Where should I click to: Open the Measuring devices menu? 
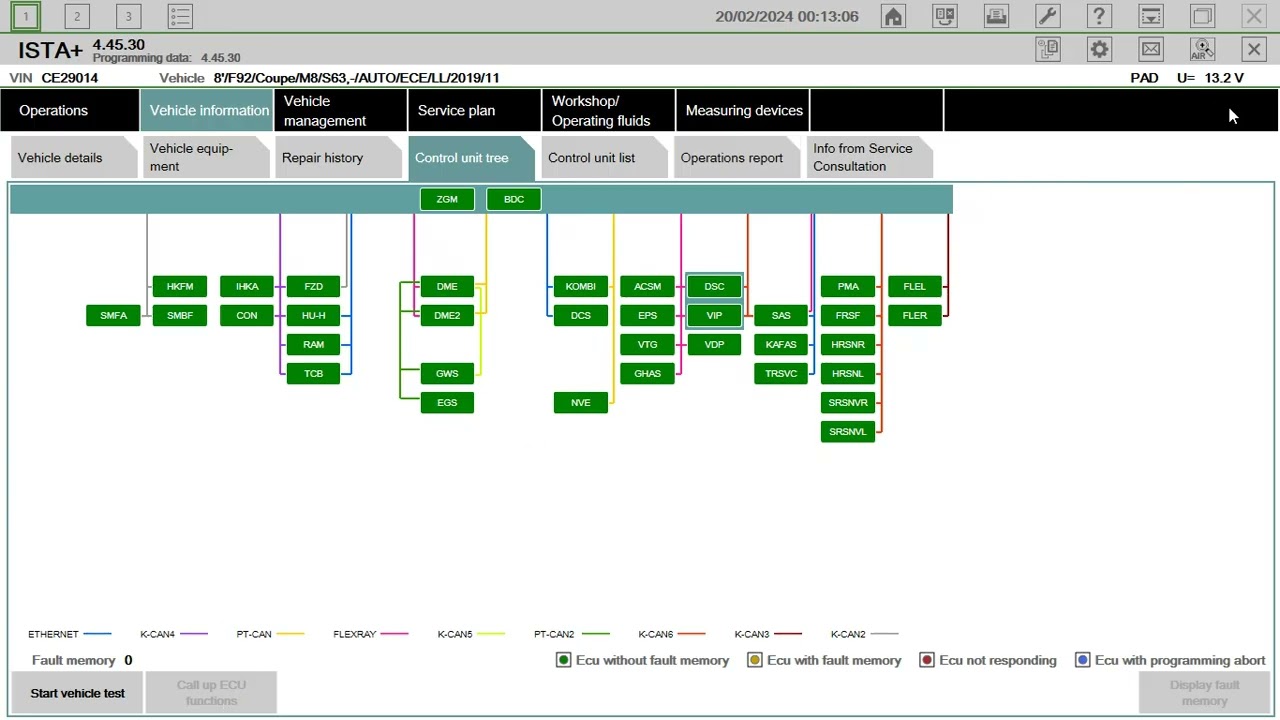[743, 110]
